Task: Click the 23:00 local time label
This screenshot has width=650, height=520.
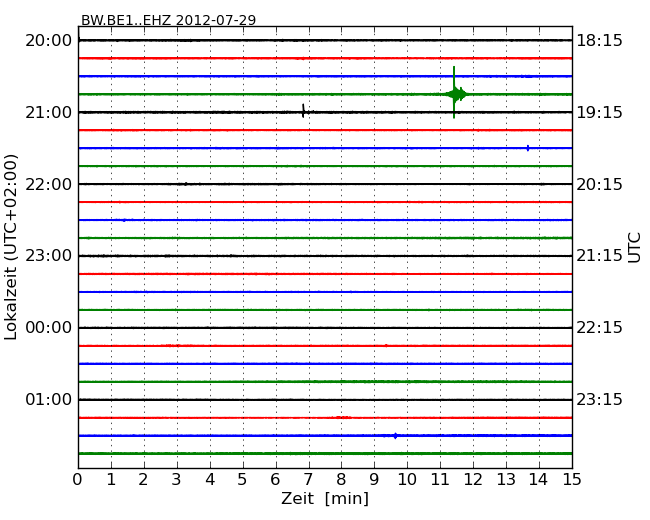Action: [x=49, y=256]
